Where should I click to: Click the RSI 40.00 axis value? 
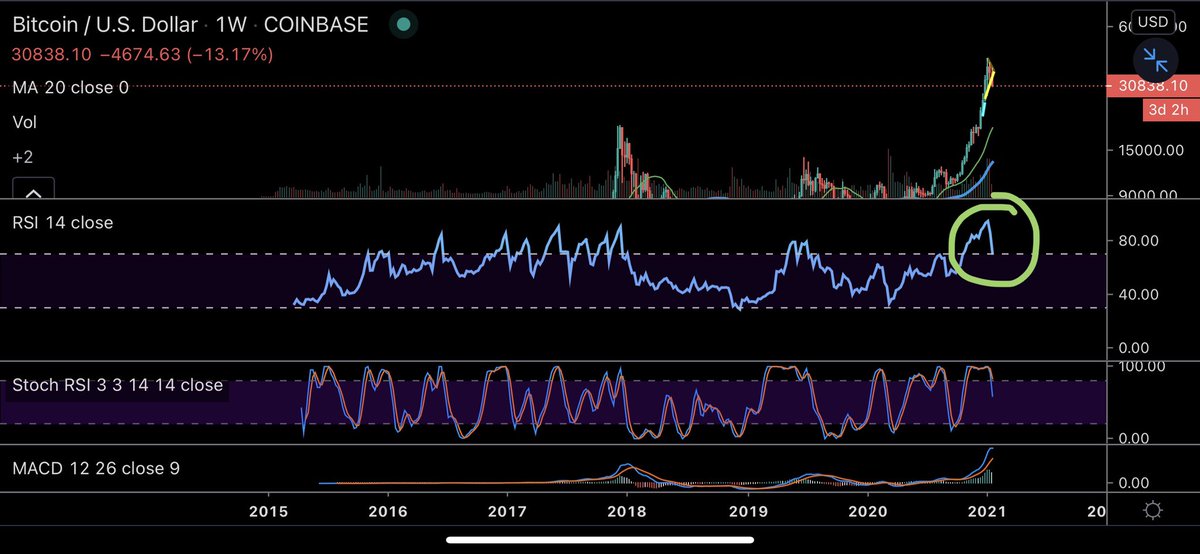pyautogui.click(x=1139, y=295)
